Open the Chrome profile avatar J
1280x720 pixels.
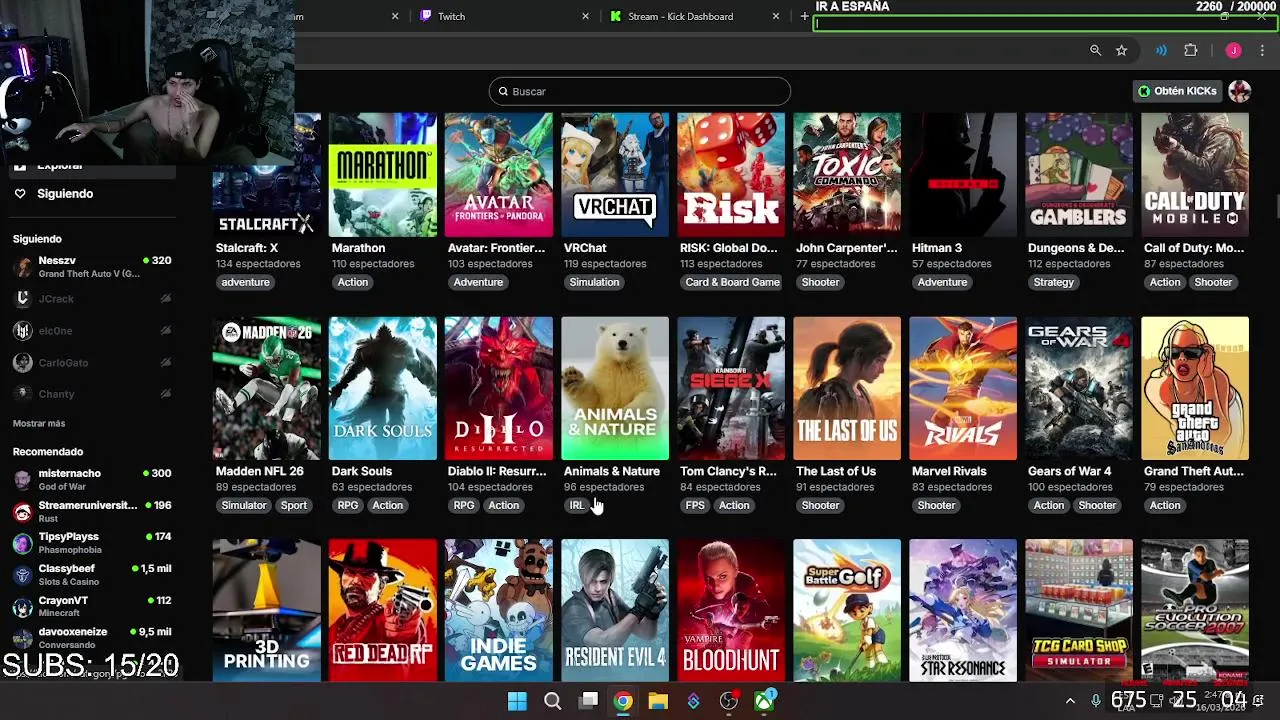point(1233,50)
